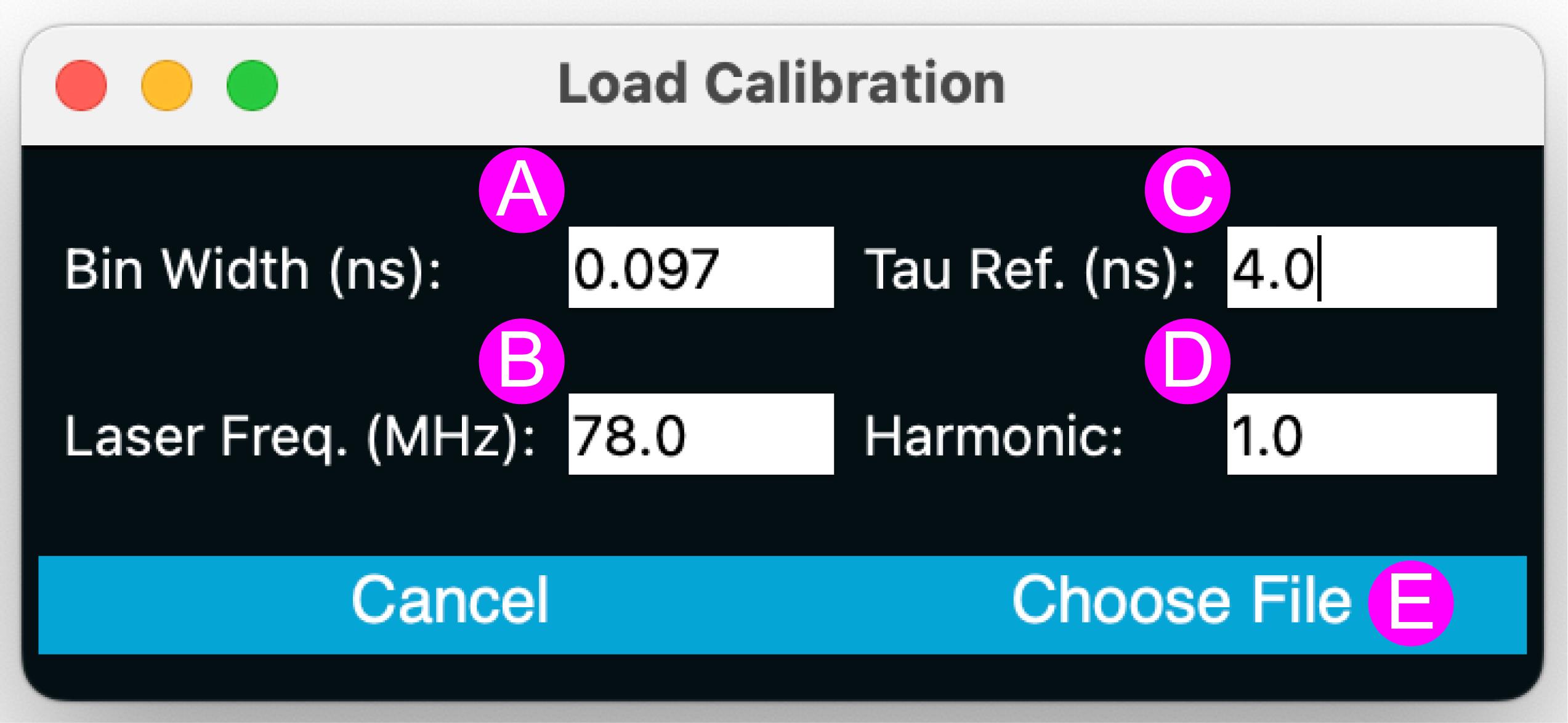Focus the Bin Width (ns) input field
This screenshot has height=723, width=1568.
point(701,267)
